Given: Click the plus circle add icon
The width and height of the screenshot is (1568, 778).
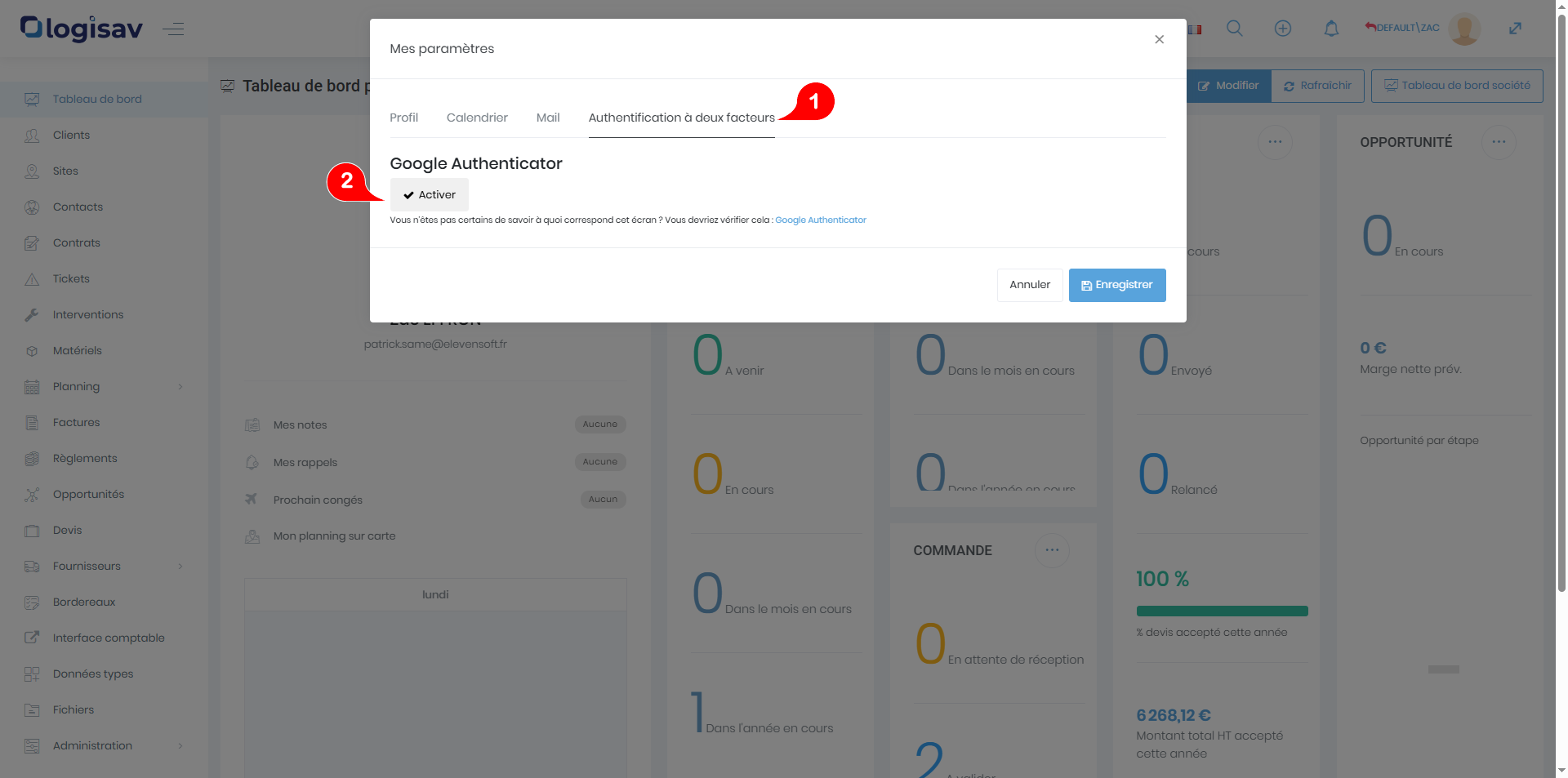Looking at the screenshot, I should point(1282,29).
